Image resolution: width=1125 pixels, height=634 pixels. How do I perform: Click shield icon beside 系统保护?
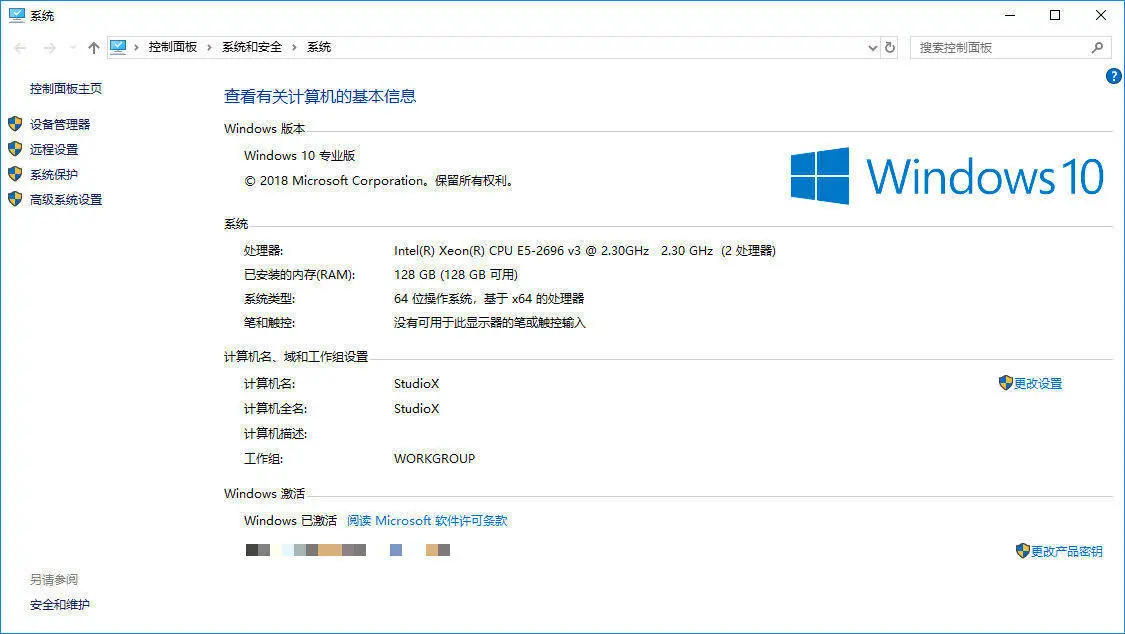tap(15, 174)
